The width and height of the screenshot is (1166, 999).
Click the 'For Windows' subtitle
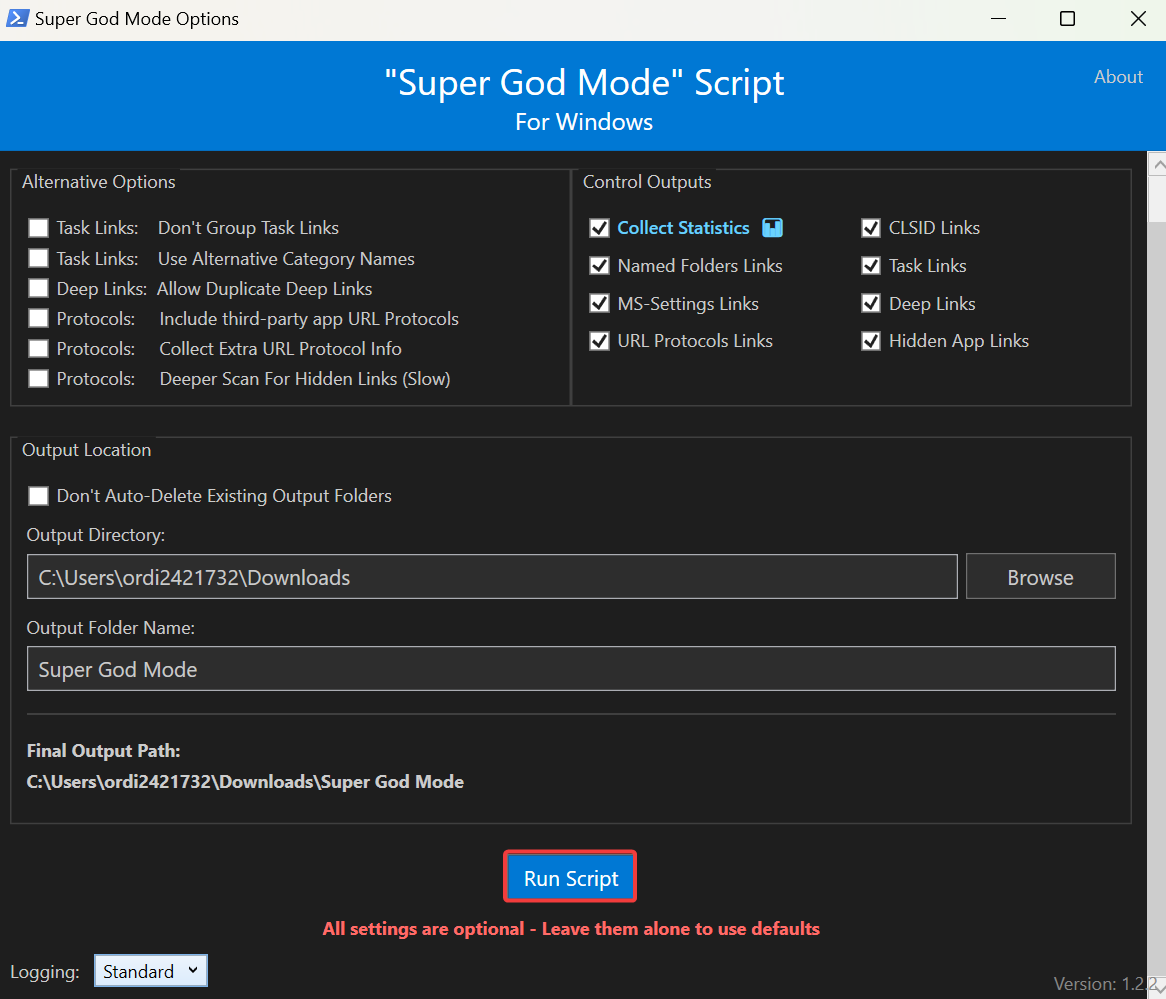(x=584, y=122)
